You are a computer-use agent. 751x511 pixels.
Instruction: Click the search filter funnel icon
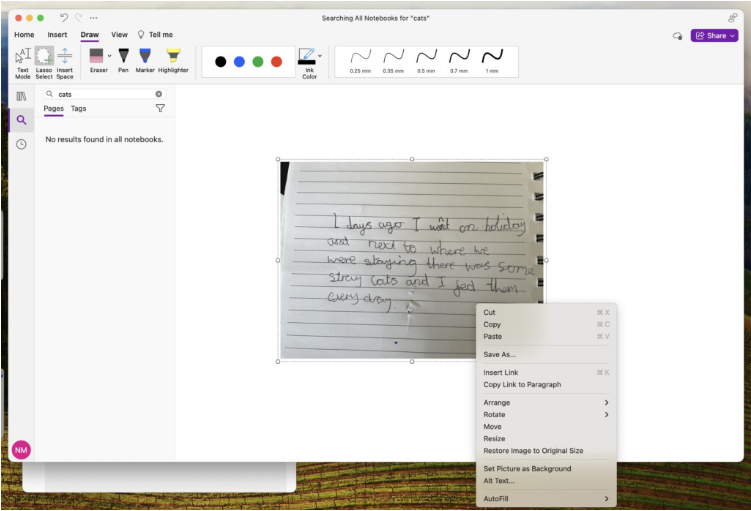pos(160,108)
